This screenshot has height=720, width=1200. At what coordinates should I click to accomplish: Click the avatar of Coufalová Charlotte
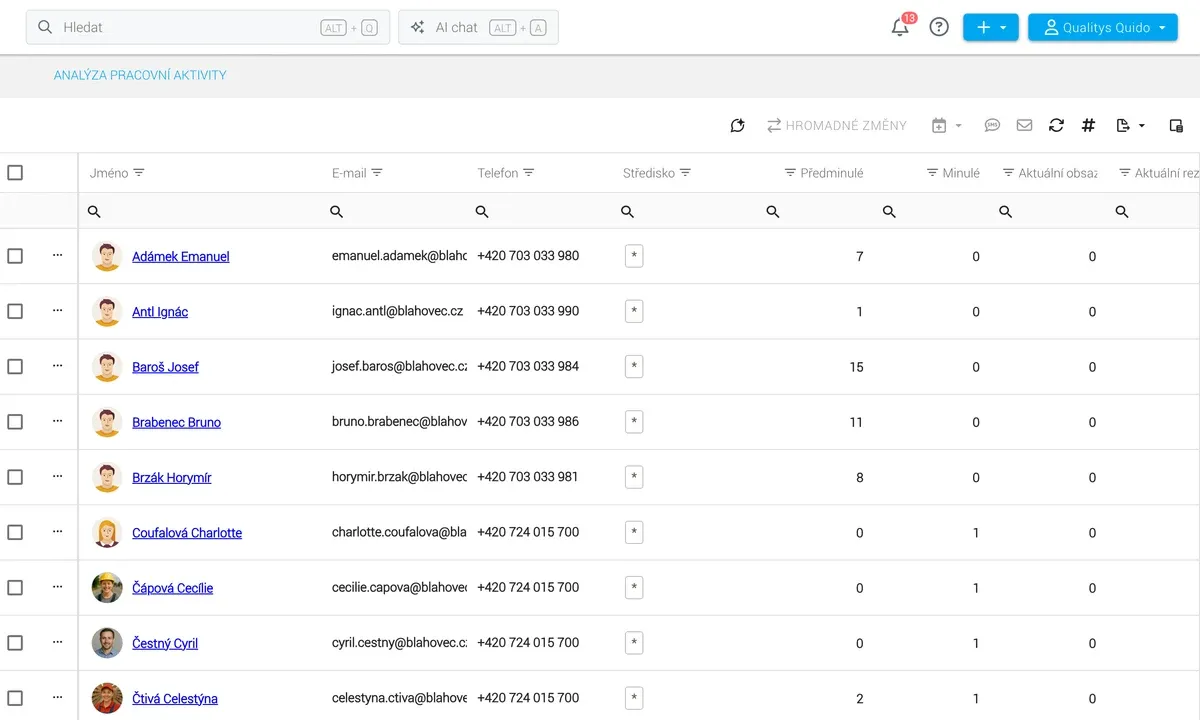(107, 533)
